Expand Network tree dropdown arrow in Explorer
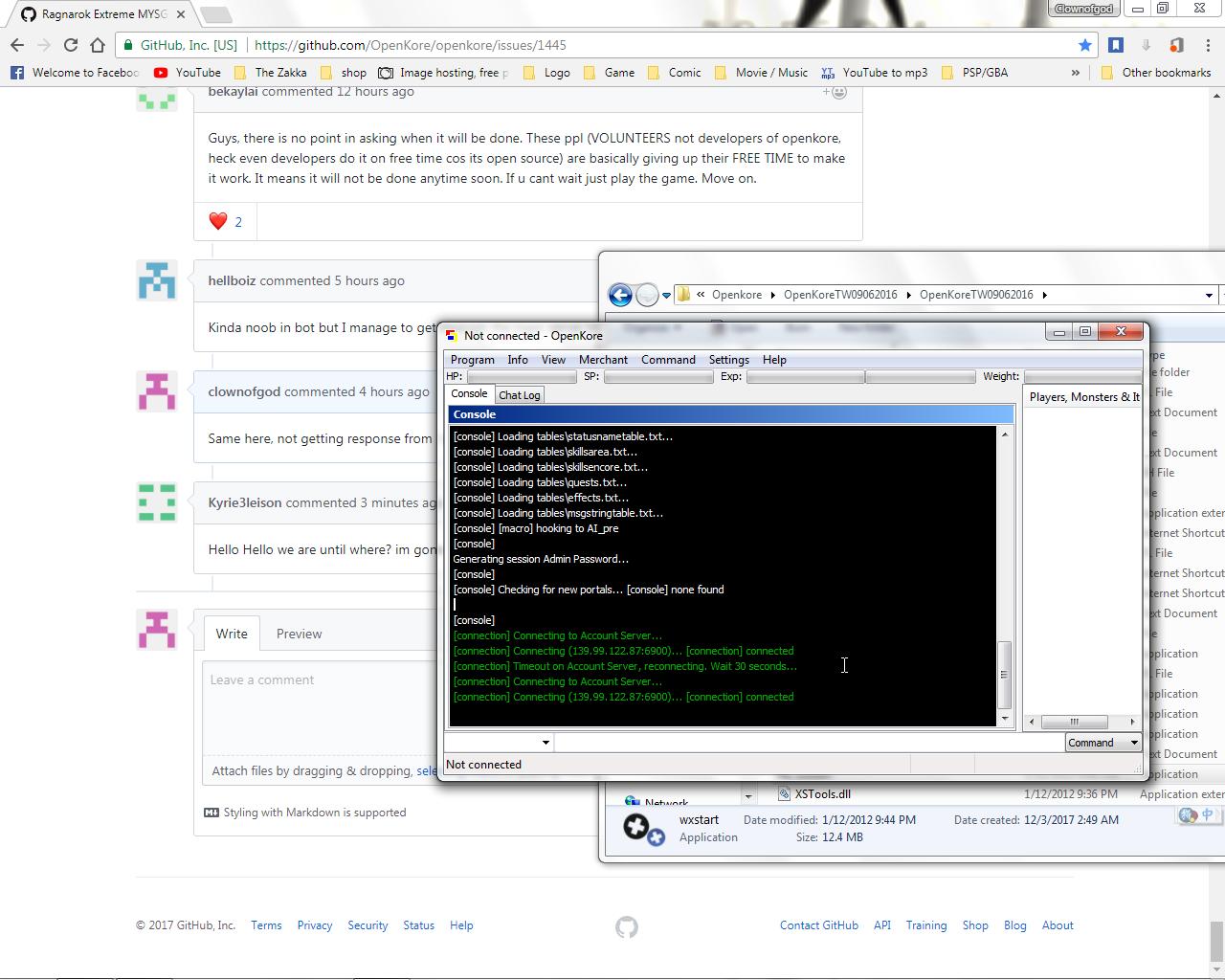This screenshot has width=1225, height=980. coord(748,795)
